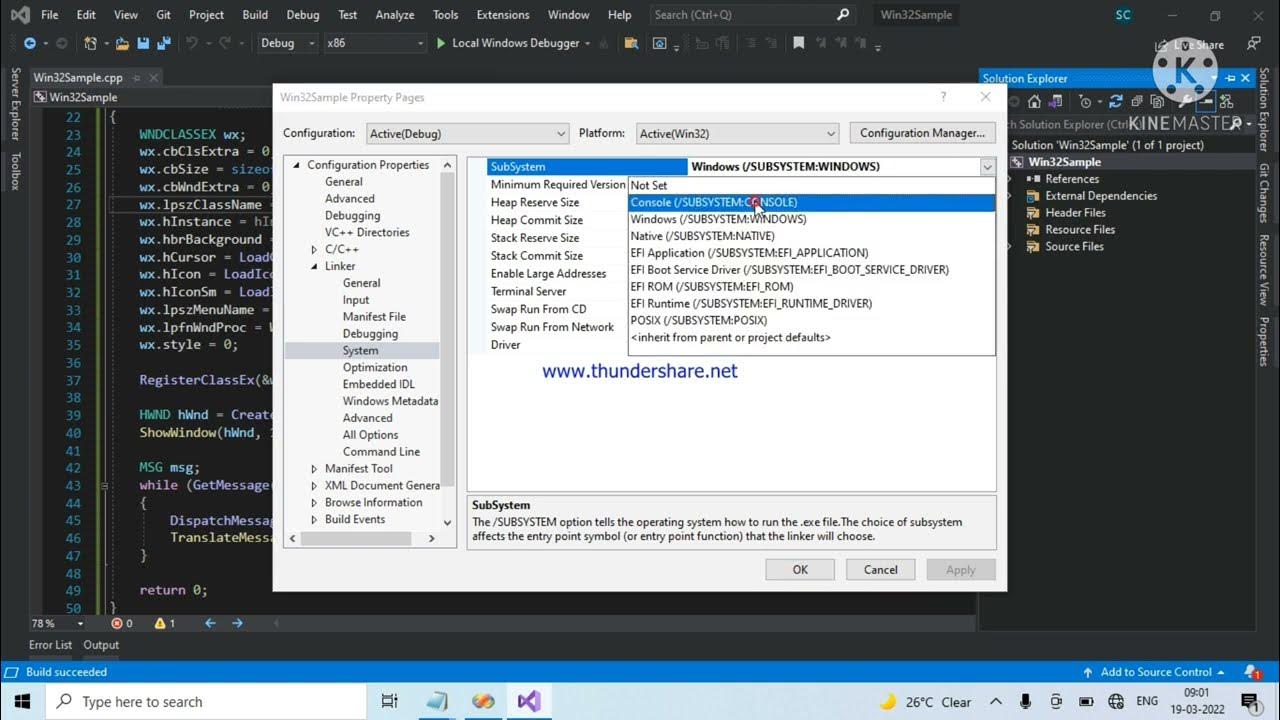Expand the Browse Information tree node

(x=314, y=502)
